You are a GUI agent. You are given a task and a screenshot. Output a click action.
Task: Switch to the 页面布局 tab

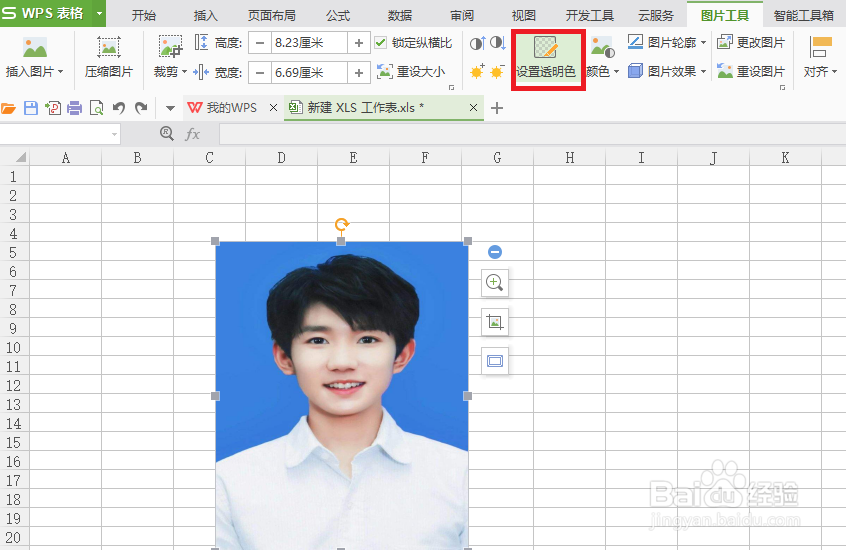click(272, 15)
